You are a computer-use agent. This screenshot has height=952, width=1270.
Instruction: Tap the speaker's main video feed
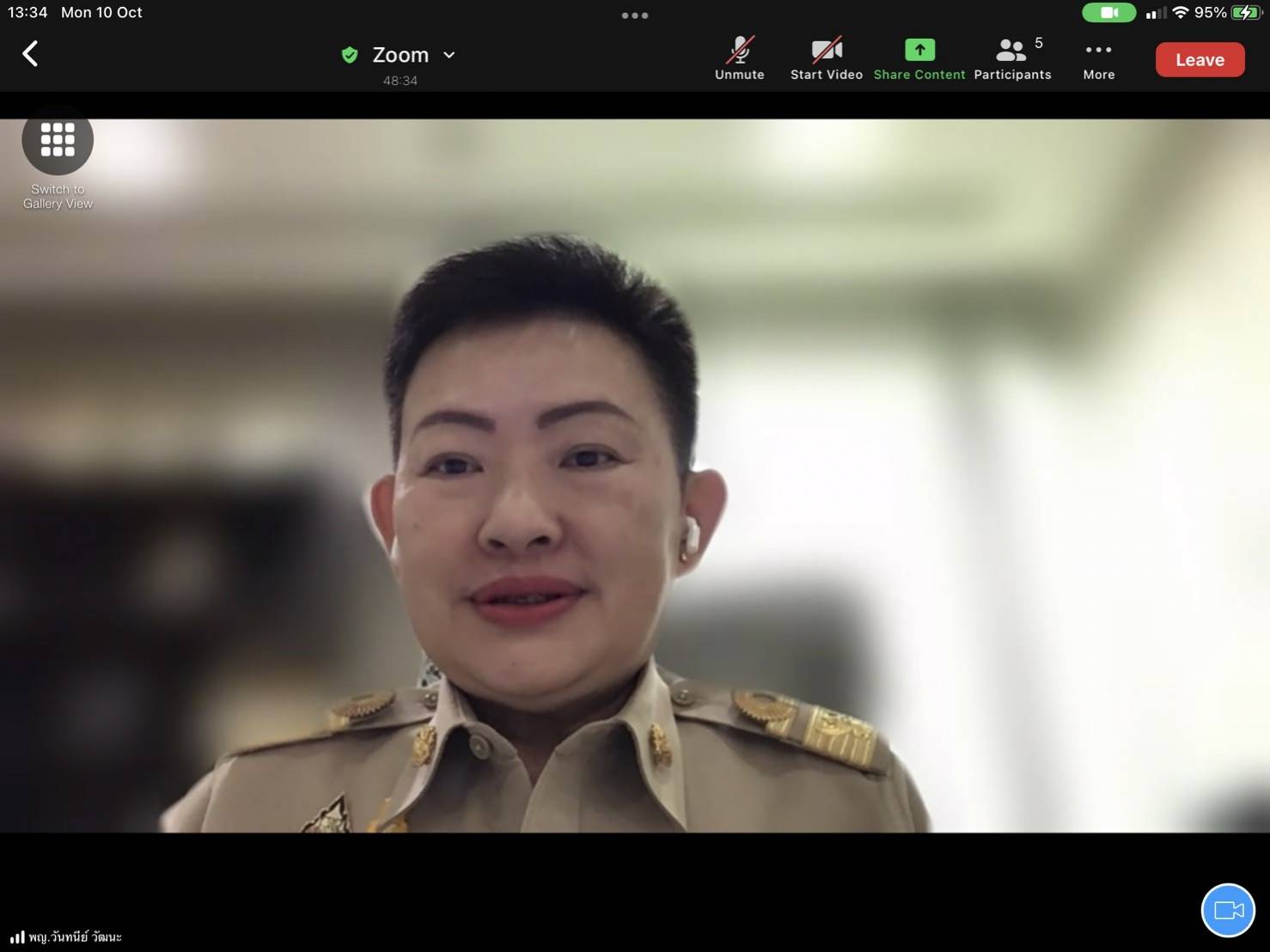(635, 475)
